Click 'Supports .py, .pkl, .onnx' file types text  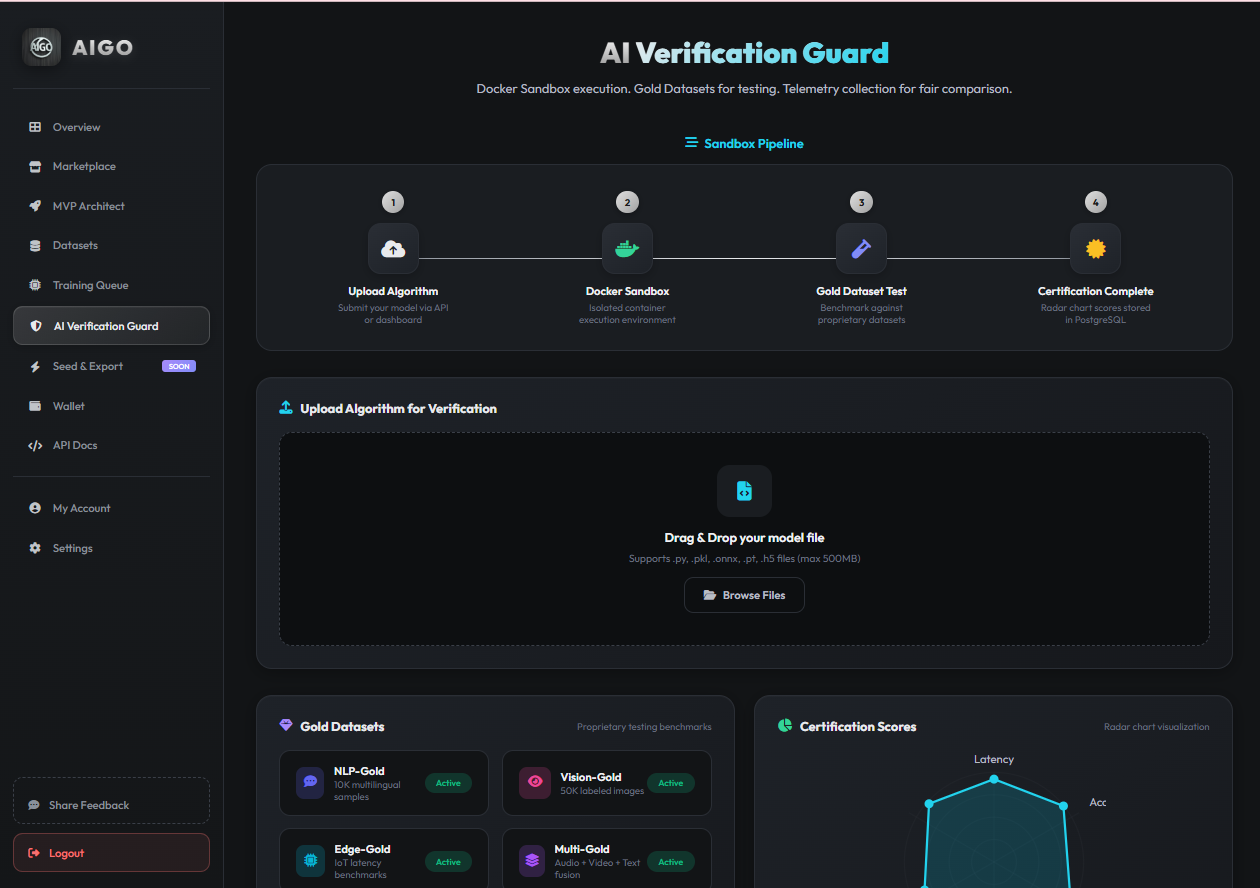(x=744, y=558)
